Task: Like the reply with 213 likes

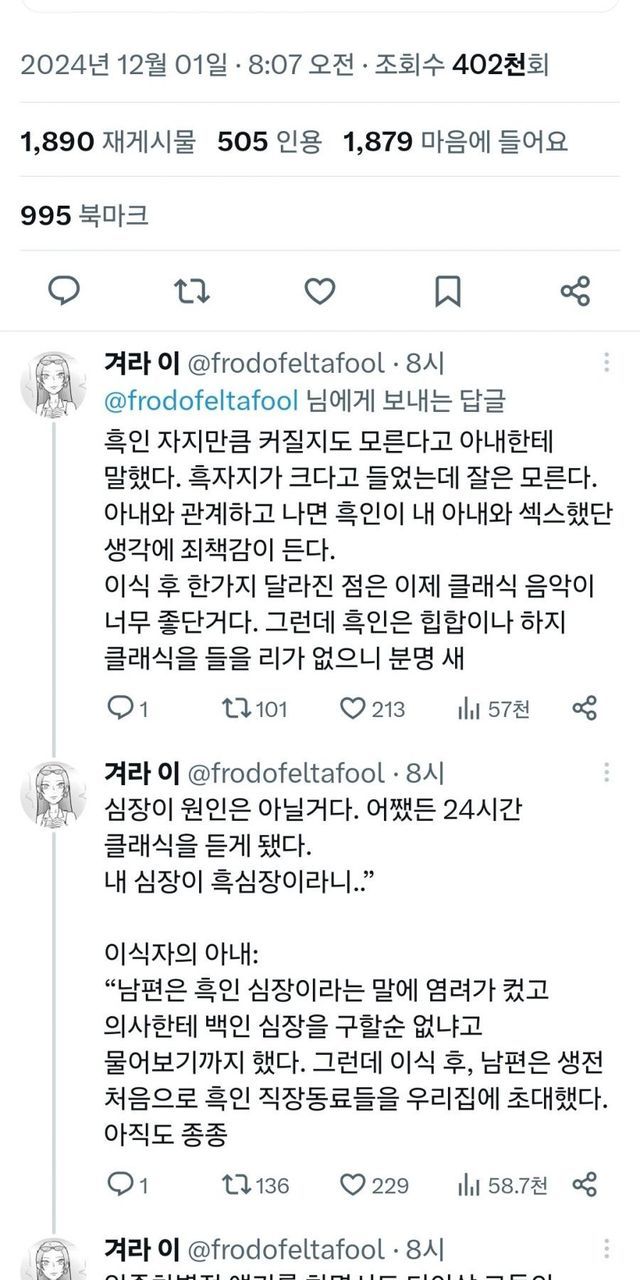Action: coord(352,709)
